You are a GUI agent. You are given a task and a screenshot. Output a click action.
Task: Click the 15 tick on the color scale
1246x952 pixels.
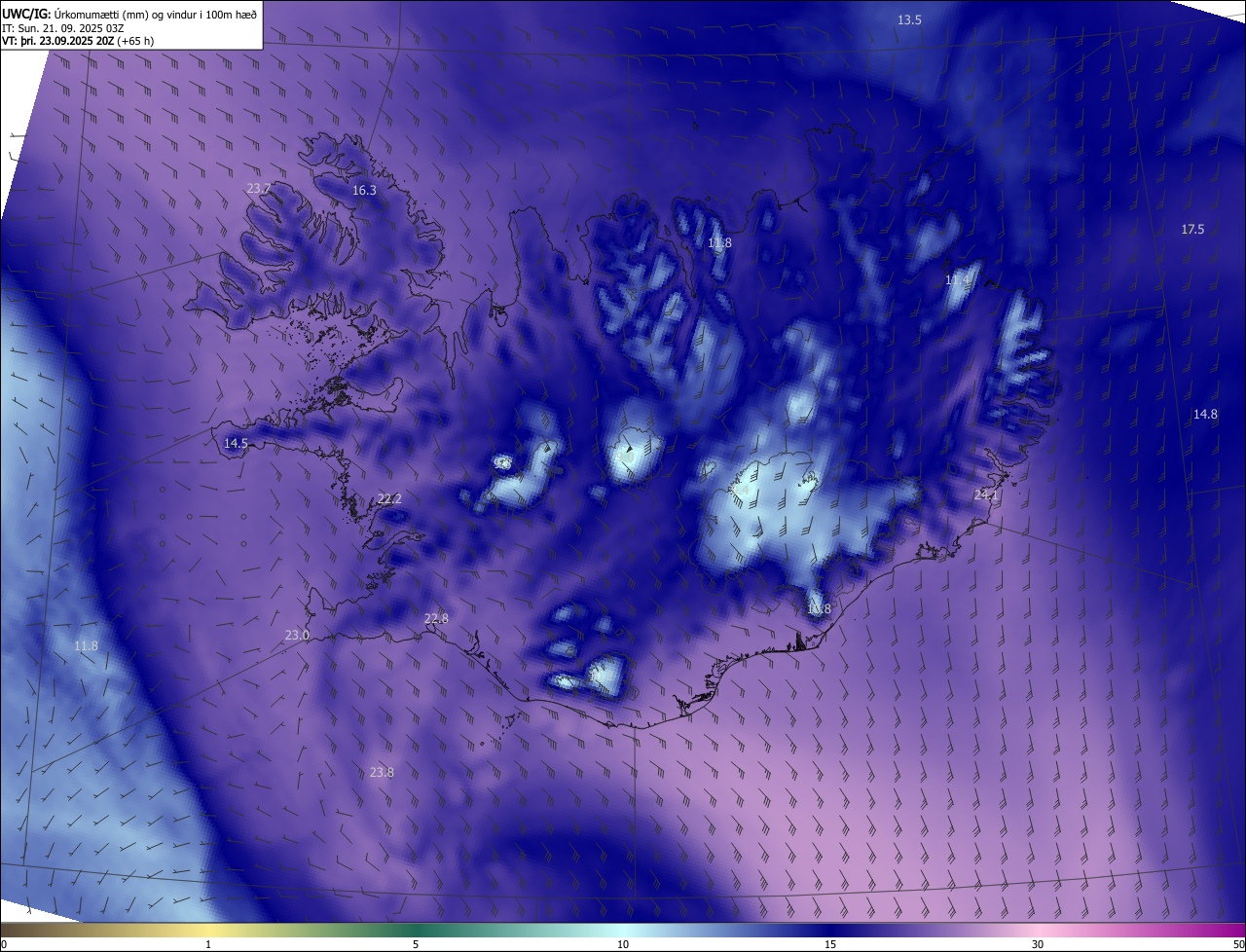(x=830, y=944)
